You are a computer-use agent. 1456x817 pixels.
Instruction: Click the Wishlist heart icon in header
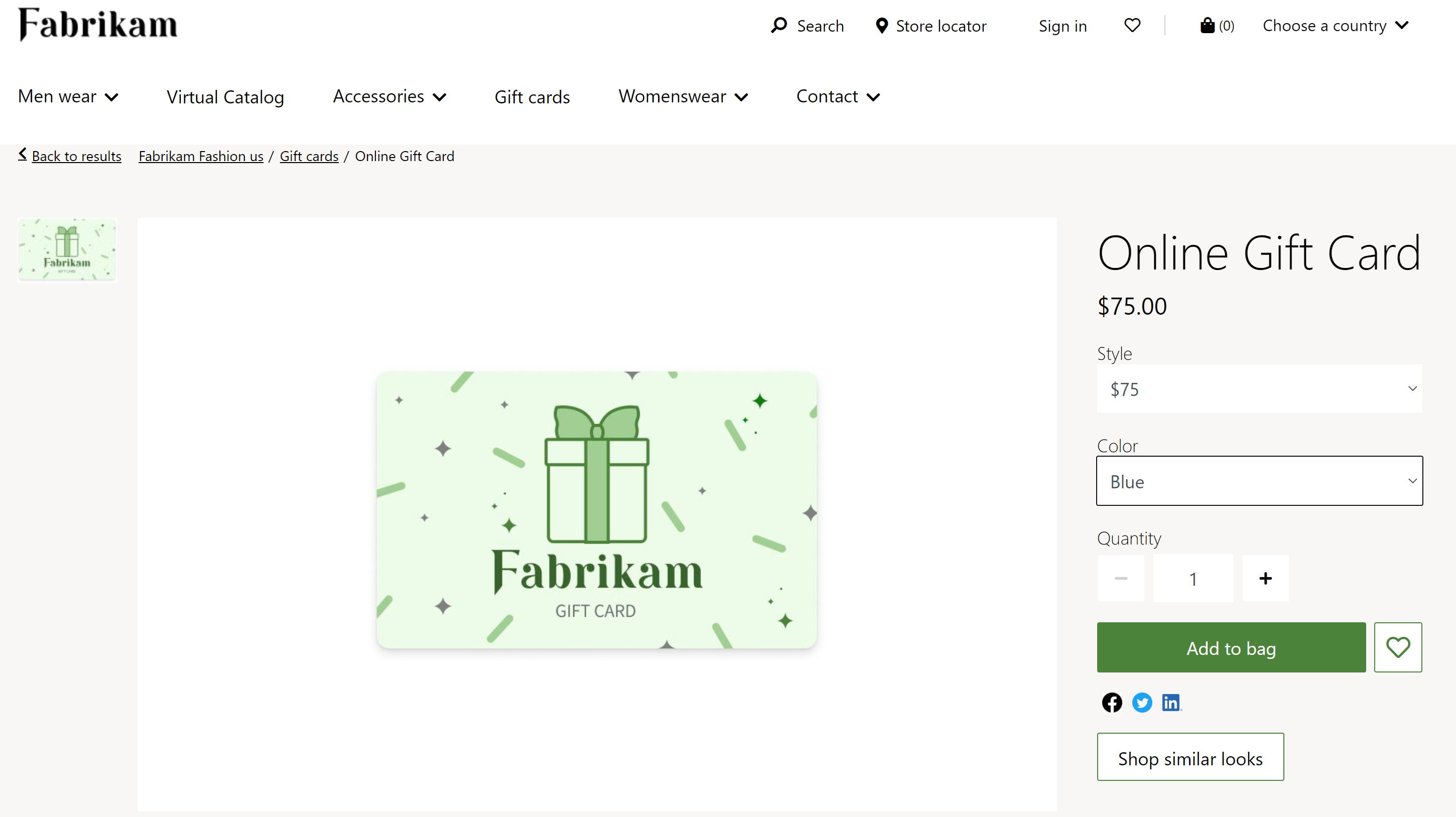pos(1131,25)
